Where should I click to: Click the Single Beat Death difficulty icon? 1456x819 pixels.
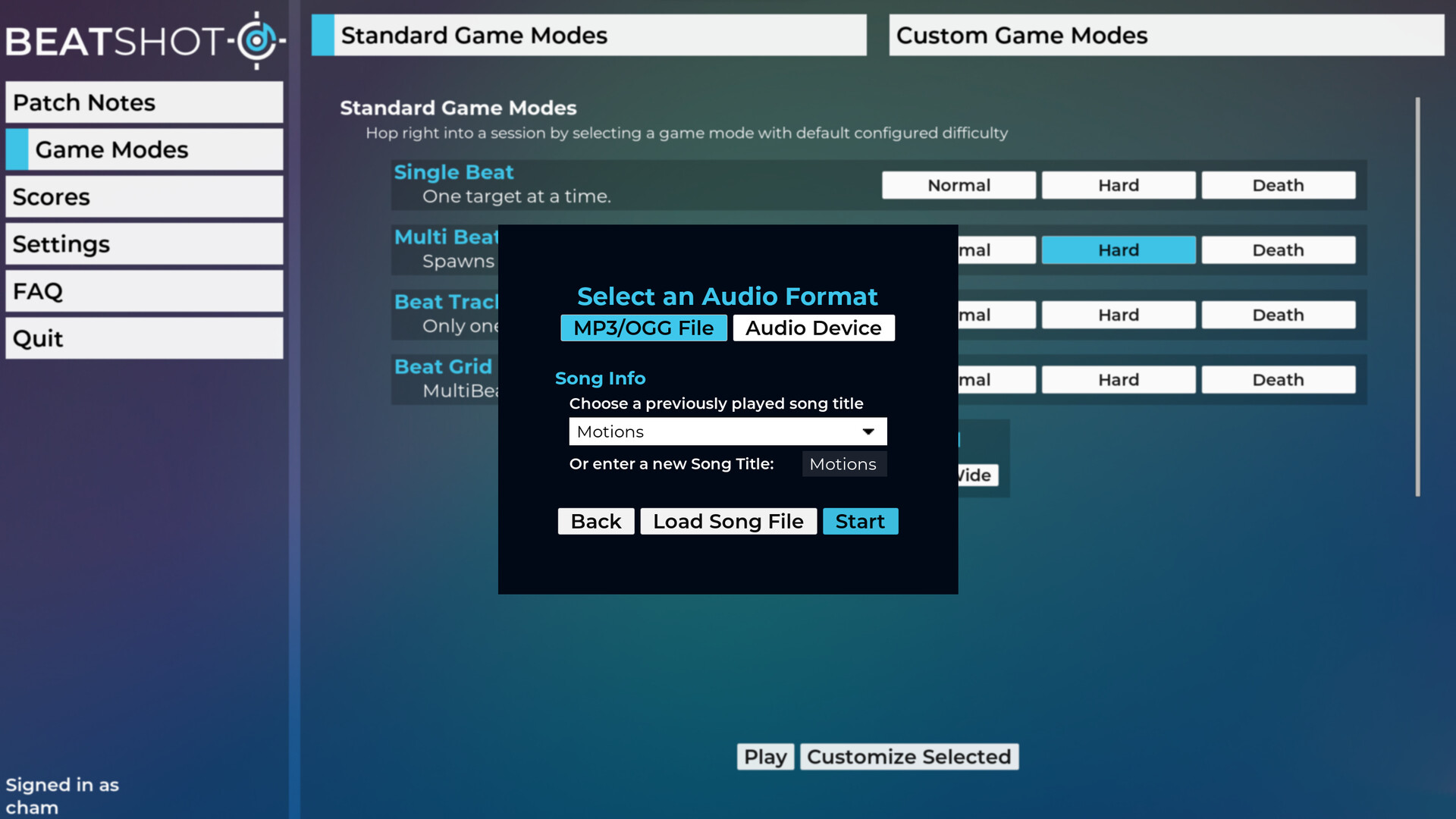click(x=1279, y=185)
